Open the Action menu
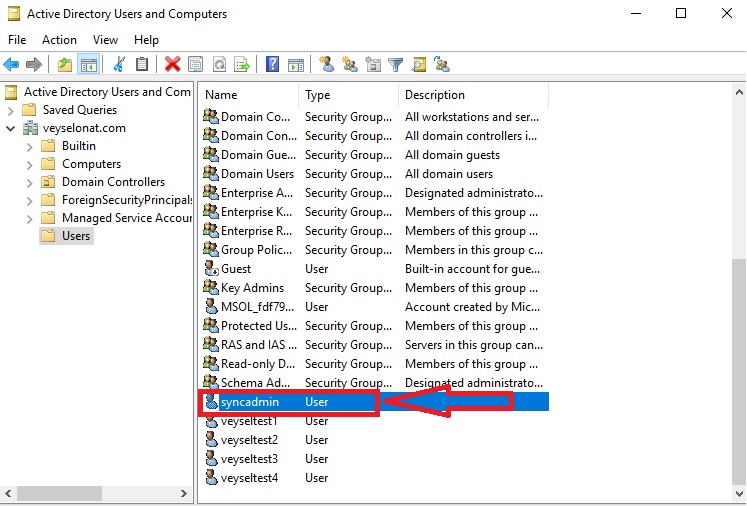This screenshot has height=506, width=747. [59, 40]
